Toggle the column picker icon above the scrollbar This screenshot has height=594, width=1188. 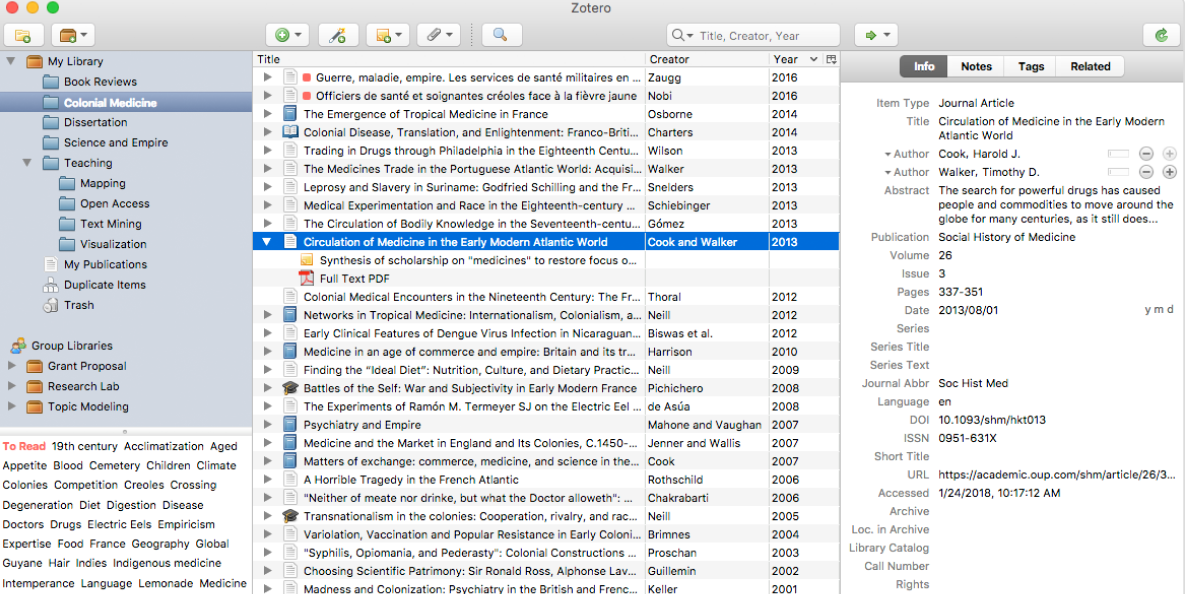click(832, 59)
